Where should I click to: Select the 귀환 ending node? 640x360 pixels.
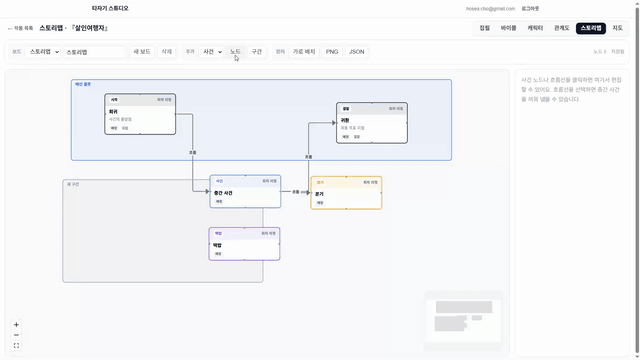click(x=372, y=123)
